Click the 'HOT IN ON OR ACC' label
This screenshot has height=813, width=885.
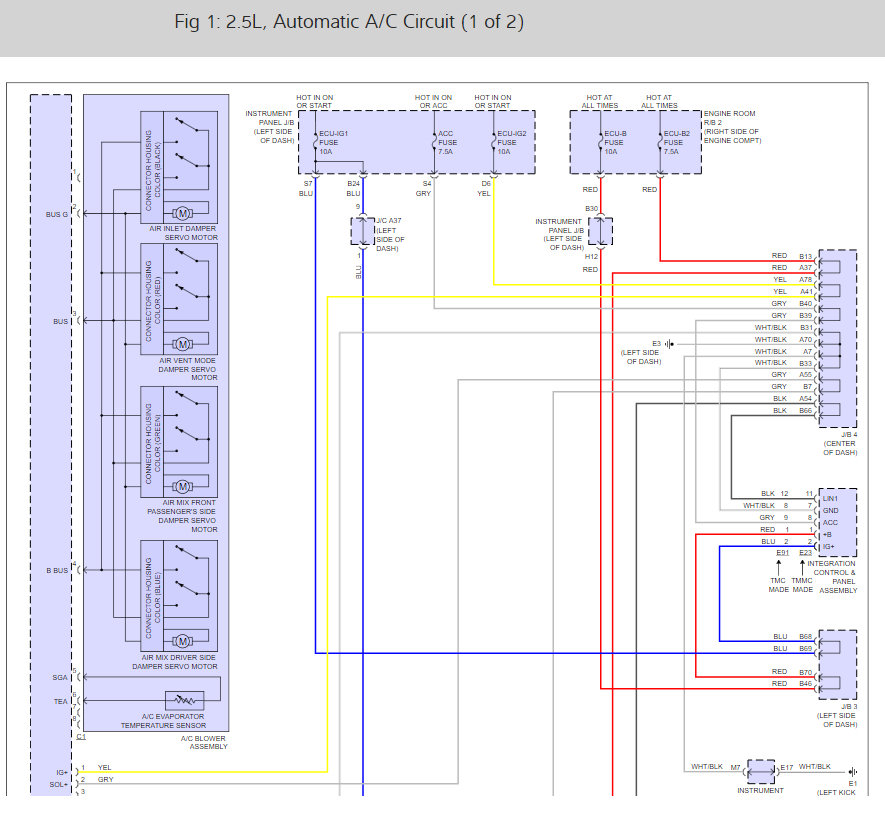coord(433,102)
